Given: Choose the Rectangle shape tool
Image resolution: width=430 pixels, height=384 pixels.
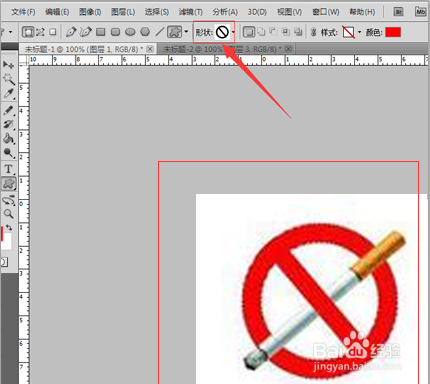Looking at the screenshot, I should (101, 32).
